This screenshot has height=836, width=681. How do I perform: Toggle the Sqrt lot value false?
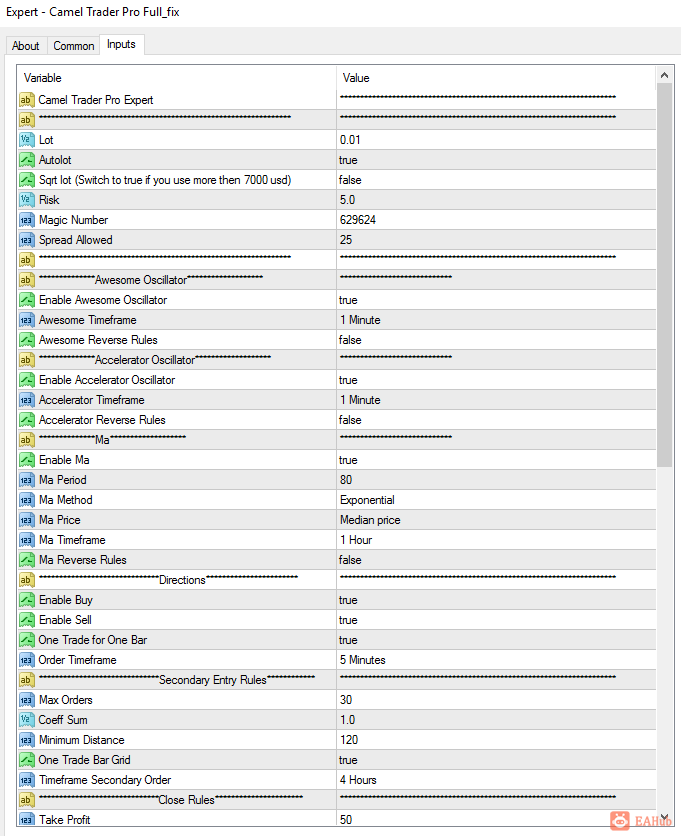496,180
